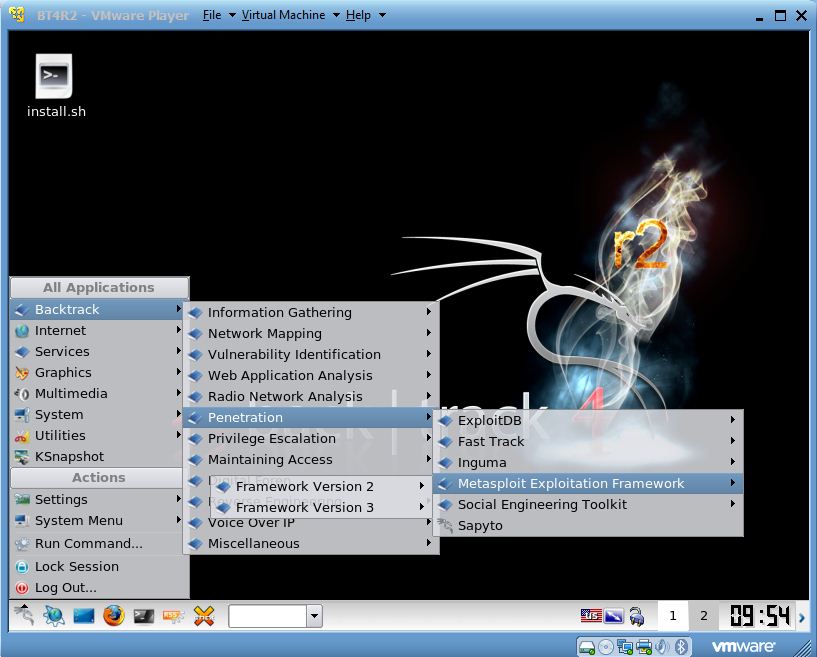Launch the Konqueror browser icon in the panel
This screenshot has width=817, height=657.
(x=54, y=616)
